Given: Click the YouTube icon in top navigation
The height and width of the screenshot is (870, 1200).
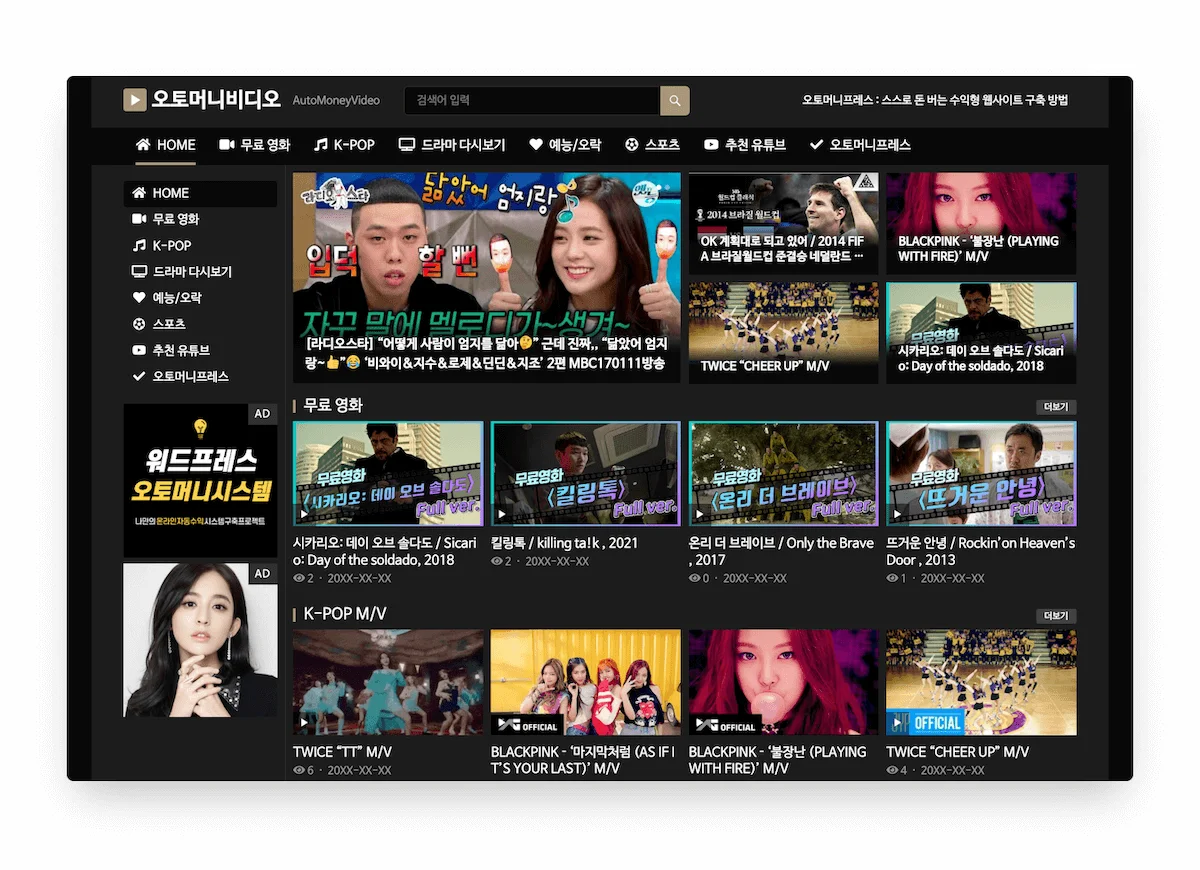Looking at the screenshot, I should click(x=711, y=145).
